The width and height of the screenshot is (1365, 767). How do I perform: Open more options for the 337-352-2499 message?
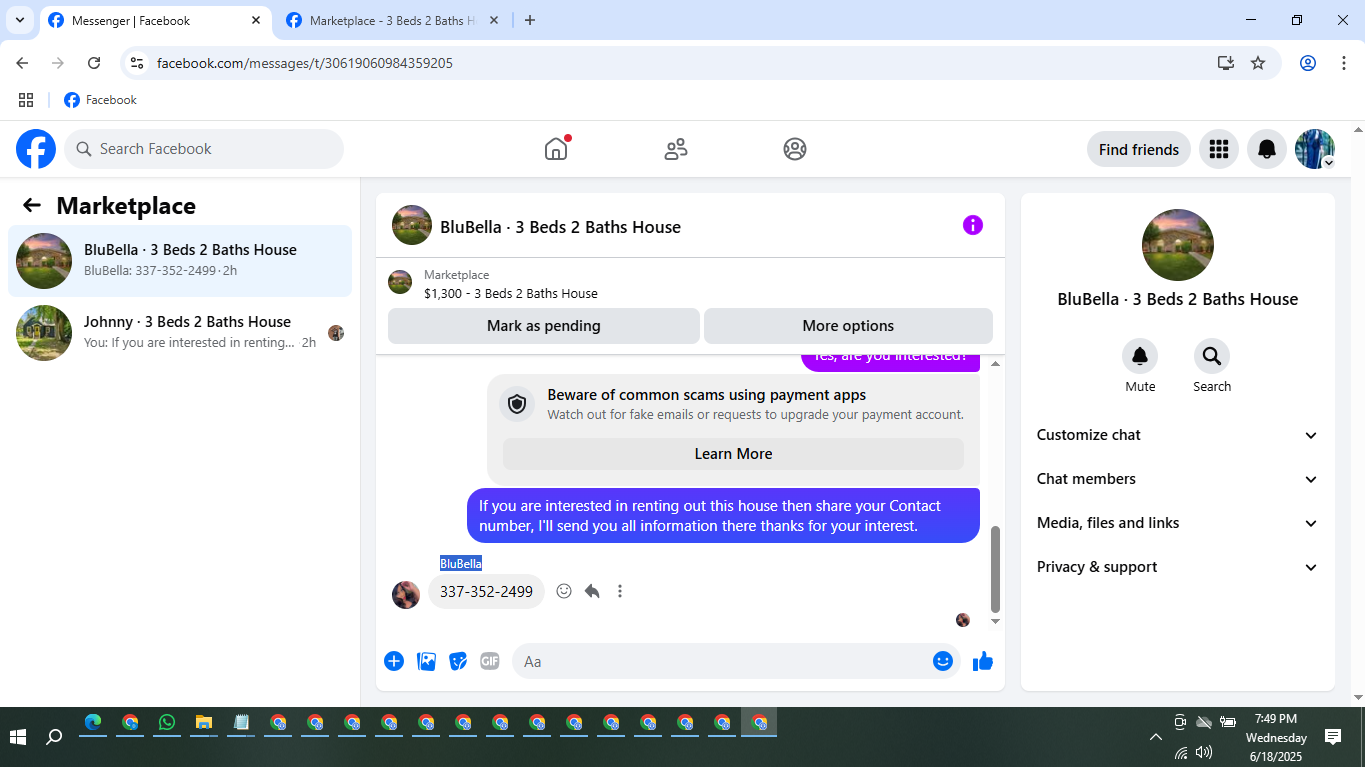point(620,591)
